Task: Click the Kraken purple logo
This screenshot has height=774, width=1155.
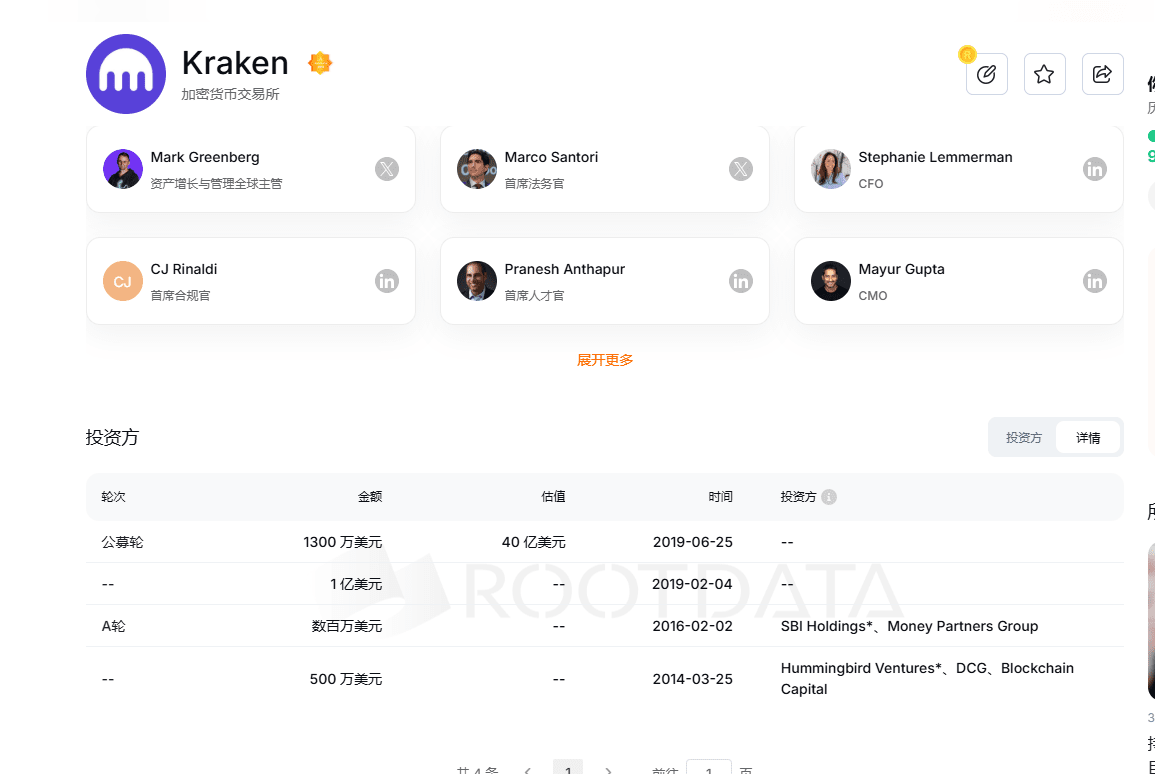Action: click(x=126, y=74)
